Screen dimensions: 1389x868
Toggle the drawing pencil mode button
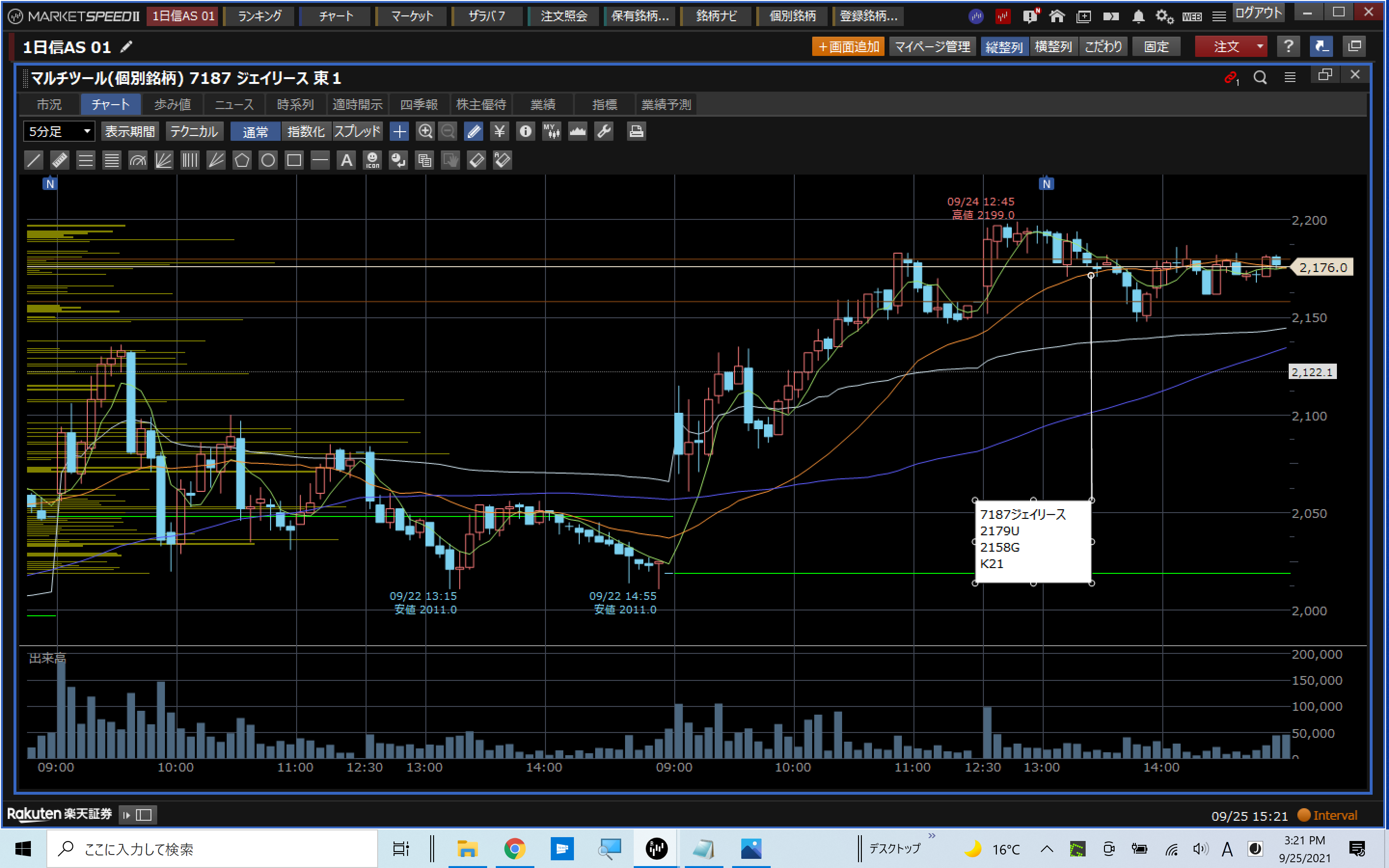474,132
